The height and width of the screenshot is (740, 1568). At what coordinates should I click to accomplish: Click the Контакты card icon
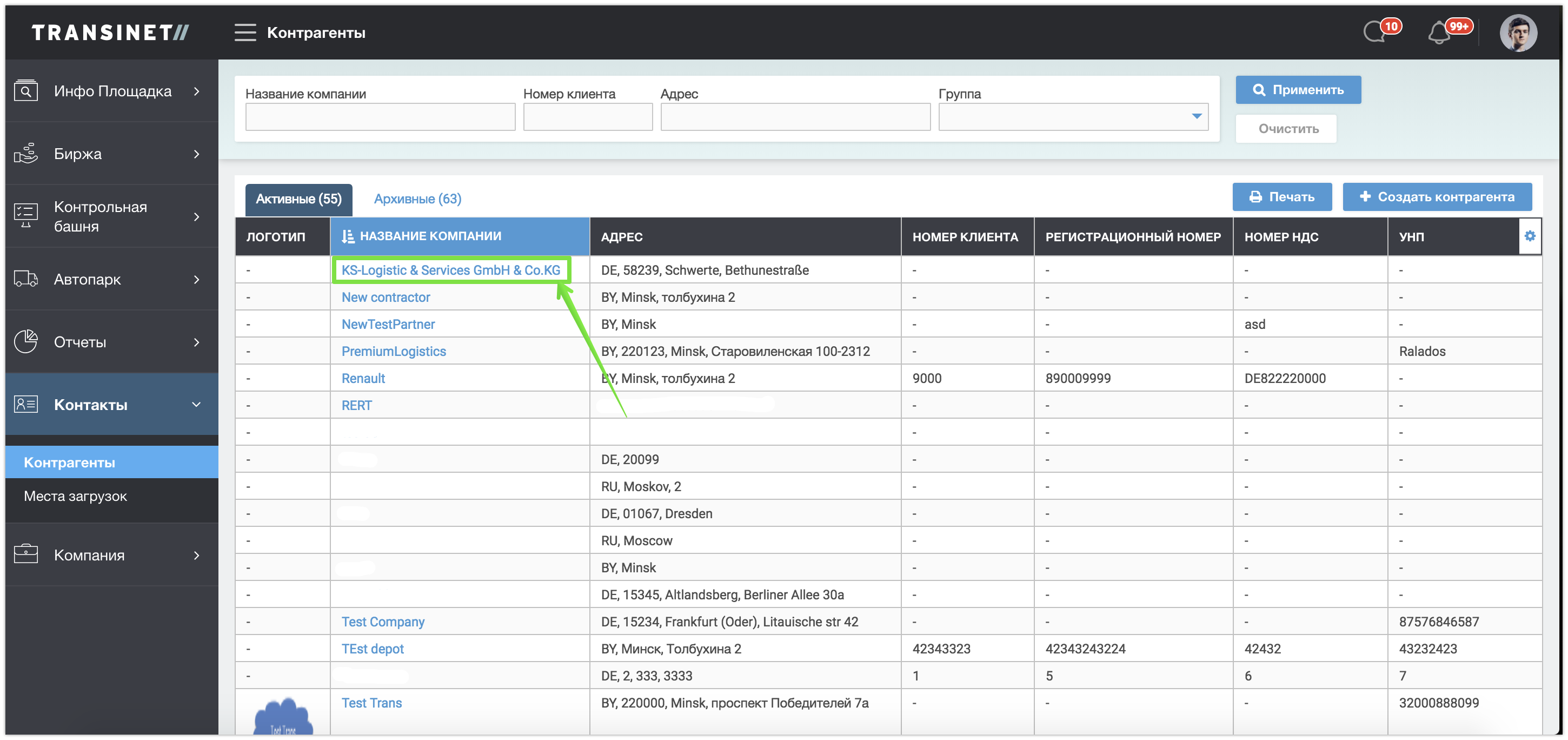[25, 404]
